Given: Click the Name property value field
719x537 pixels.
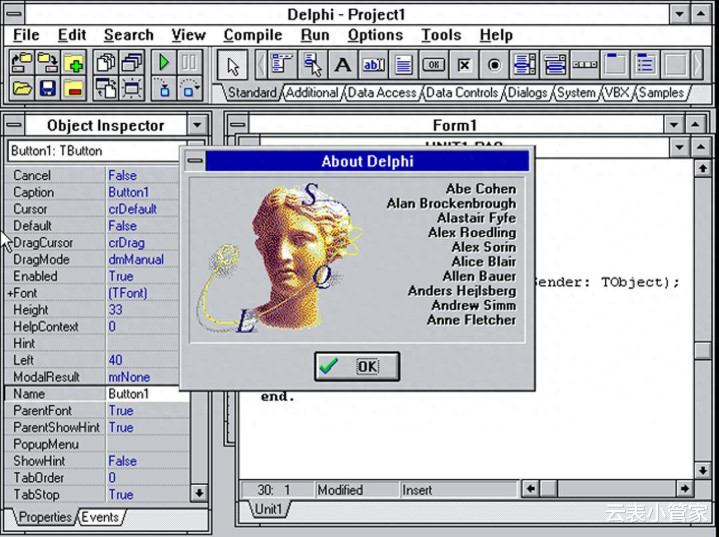Looking at the screenshot, I should pyautogui.click(x=146, y=394).
